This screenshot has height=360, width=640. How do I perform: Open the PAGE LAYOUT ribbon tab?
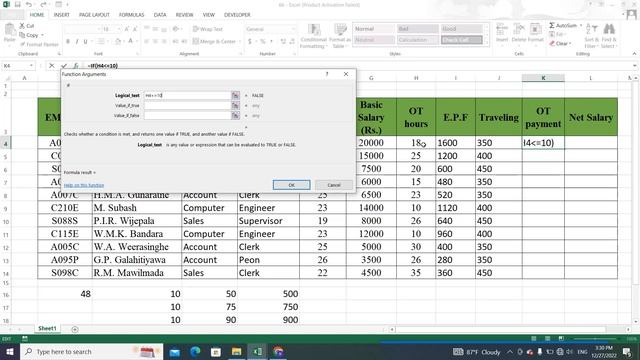94,15
